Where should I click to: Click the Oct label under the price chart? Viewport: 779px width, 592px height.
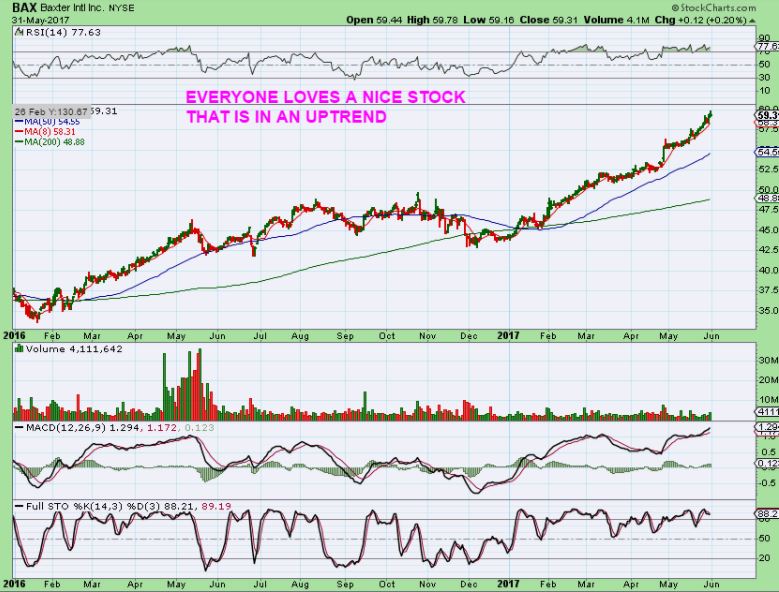(387, 336)
